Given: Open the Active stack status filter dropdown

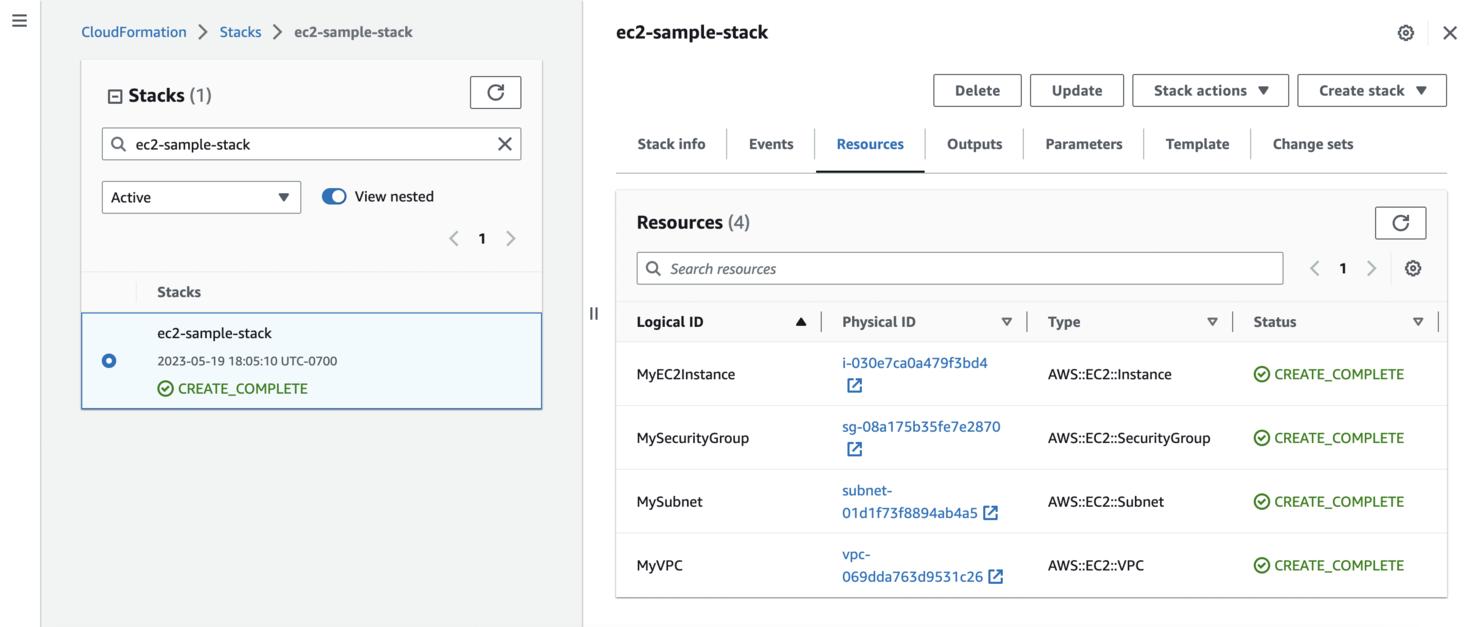Looking at the screenshot, I should pyautogui.click(x=200, y=197).
